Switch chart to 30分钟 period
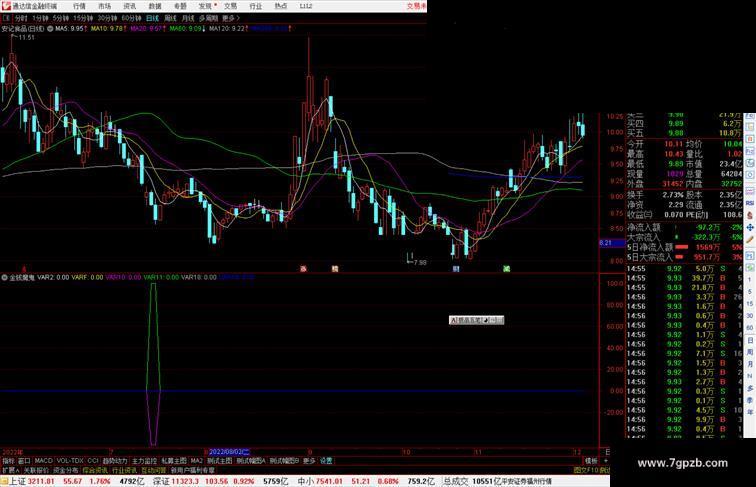The width and height of the screenshot is (756, 487). pos(107,18)
